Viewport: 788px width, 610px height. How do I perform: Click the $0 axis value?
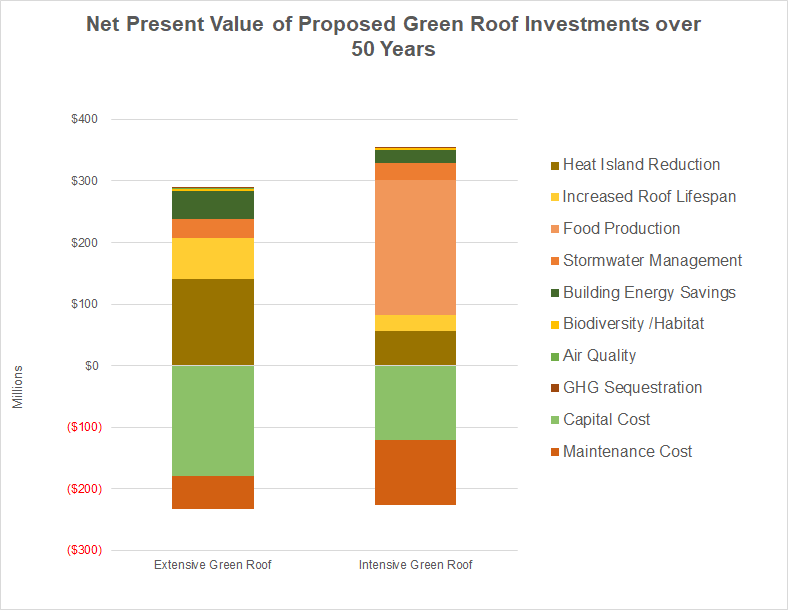[92, 366]
